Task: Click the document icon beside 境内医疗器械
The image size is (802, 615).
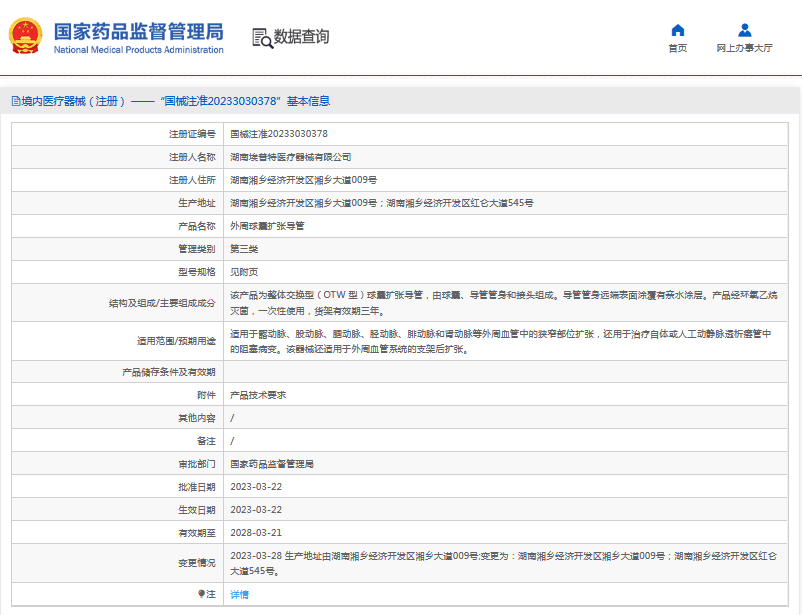Action: [x=16, y=101]
